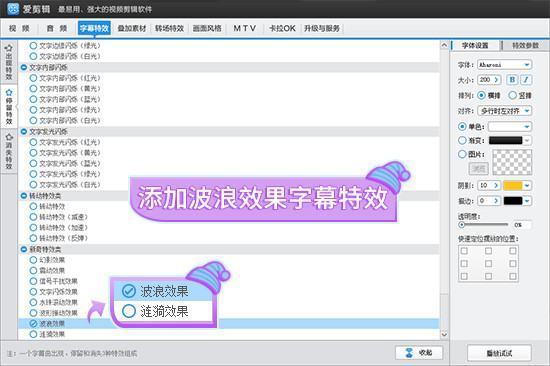Open 单色 white color dropdown
The width and height of the screenshot is (550, 366).
coord(510,126)
